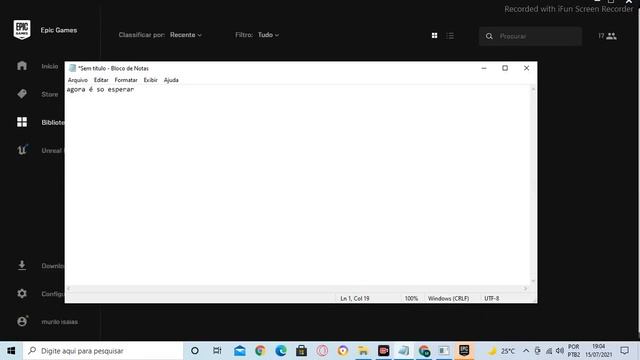This screenshot has width=640, height=360.
Task: Click the Epic Games logo
Action: pos(22,30)
